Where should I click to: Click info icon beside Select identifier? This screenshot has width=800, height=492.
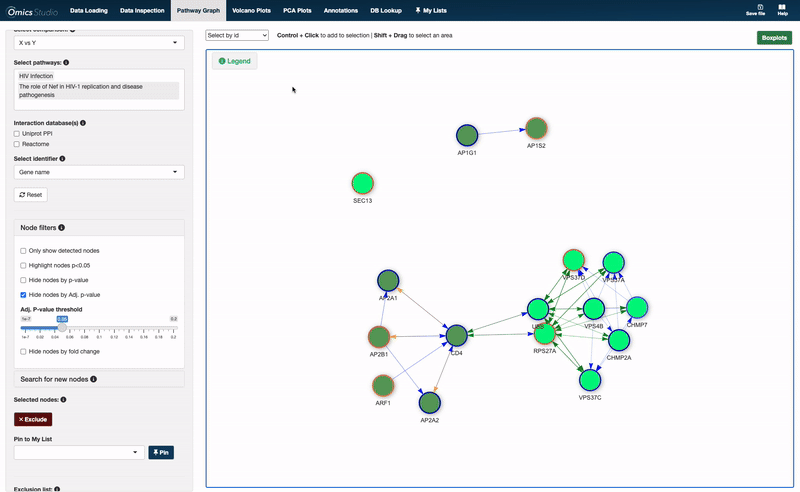62,158
